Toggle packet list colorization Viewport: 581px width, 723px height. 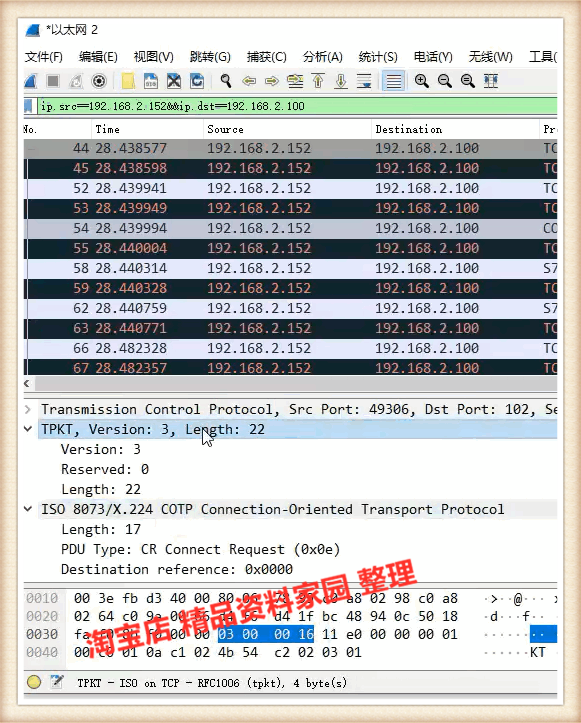[393, 82]
